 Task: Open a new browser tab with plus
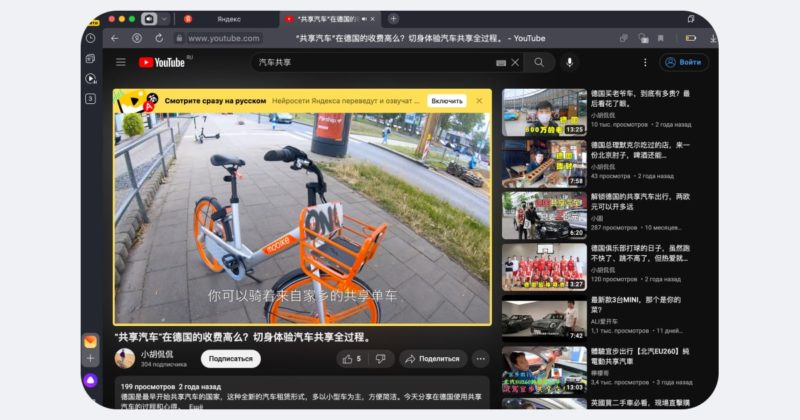click(x=393, y=18)
